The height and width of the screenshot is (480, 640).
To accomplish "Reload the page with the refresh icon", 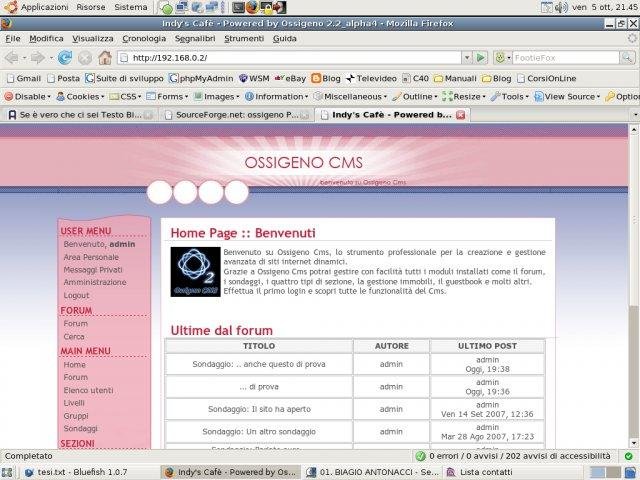I will 65,58.
